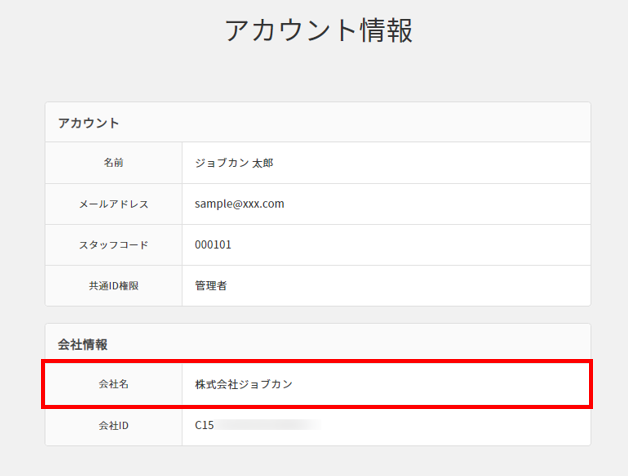Click the アカウント情報 page title
This screenshot has width=628, height=476.
(318, 30)
